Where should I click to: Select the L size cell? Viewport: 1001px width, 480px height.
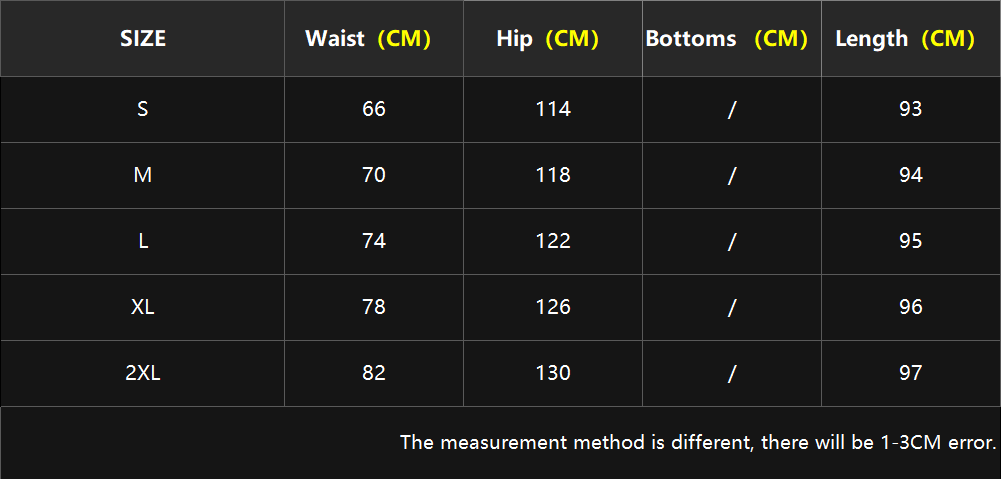[142, 241]
